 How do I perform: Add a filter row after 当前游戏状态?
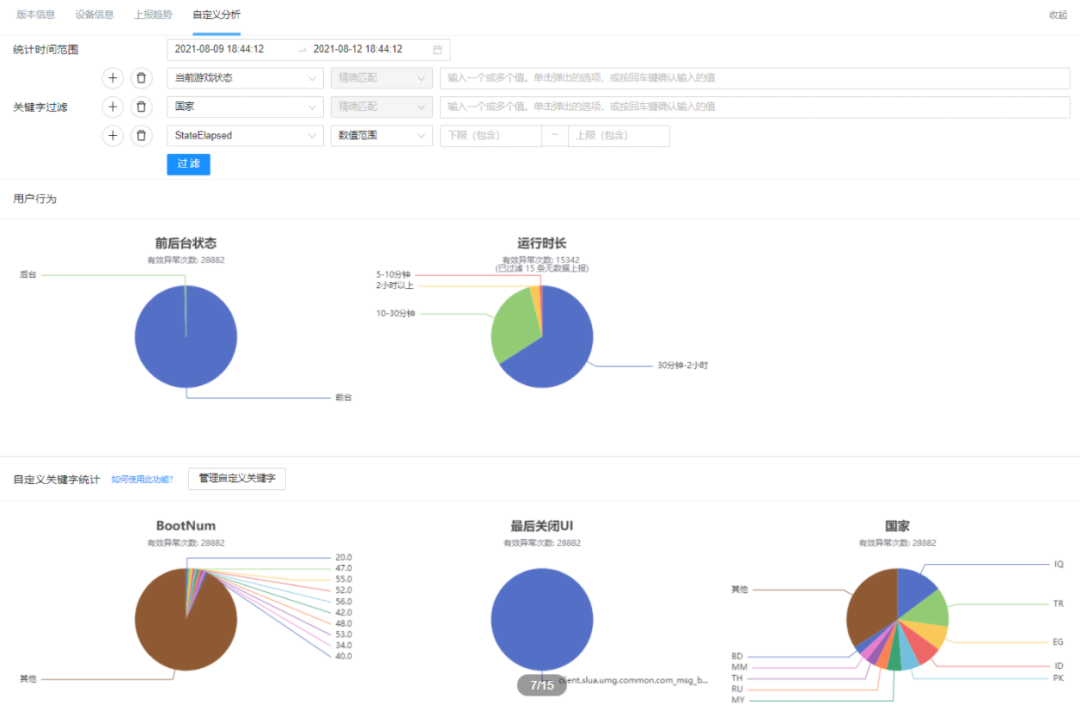coord(113,78)
